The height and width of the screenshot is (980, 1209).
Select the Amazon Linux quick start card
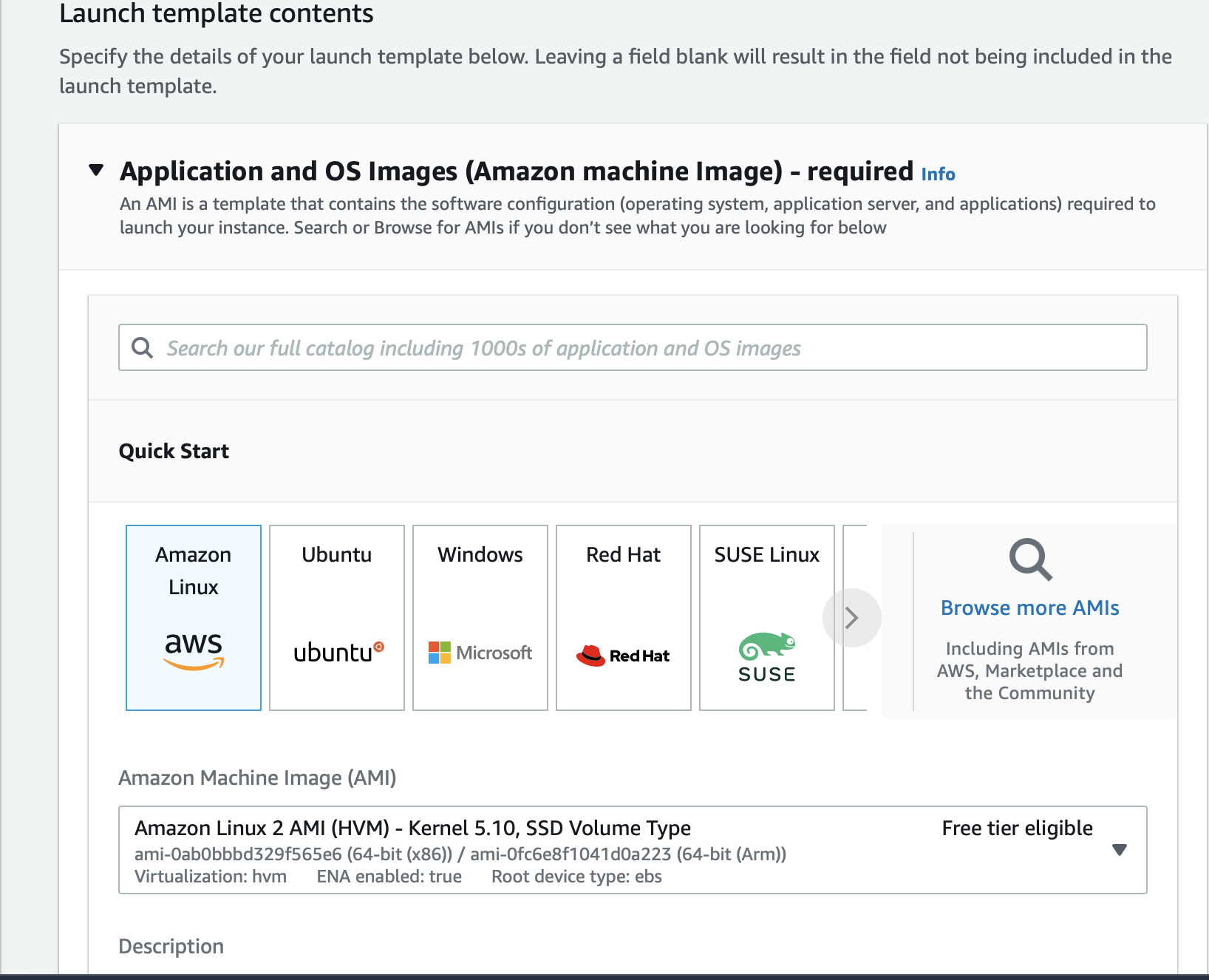click(194, 618)
